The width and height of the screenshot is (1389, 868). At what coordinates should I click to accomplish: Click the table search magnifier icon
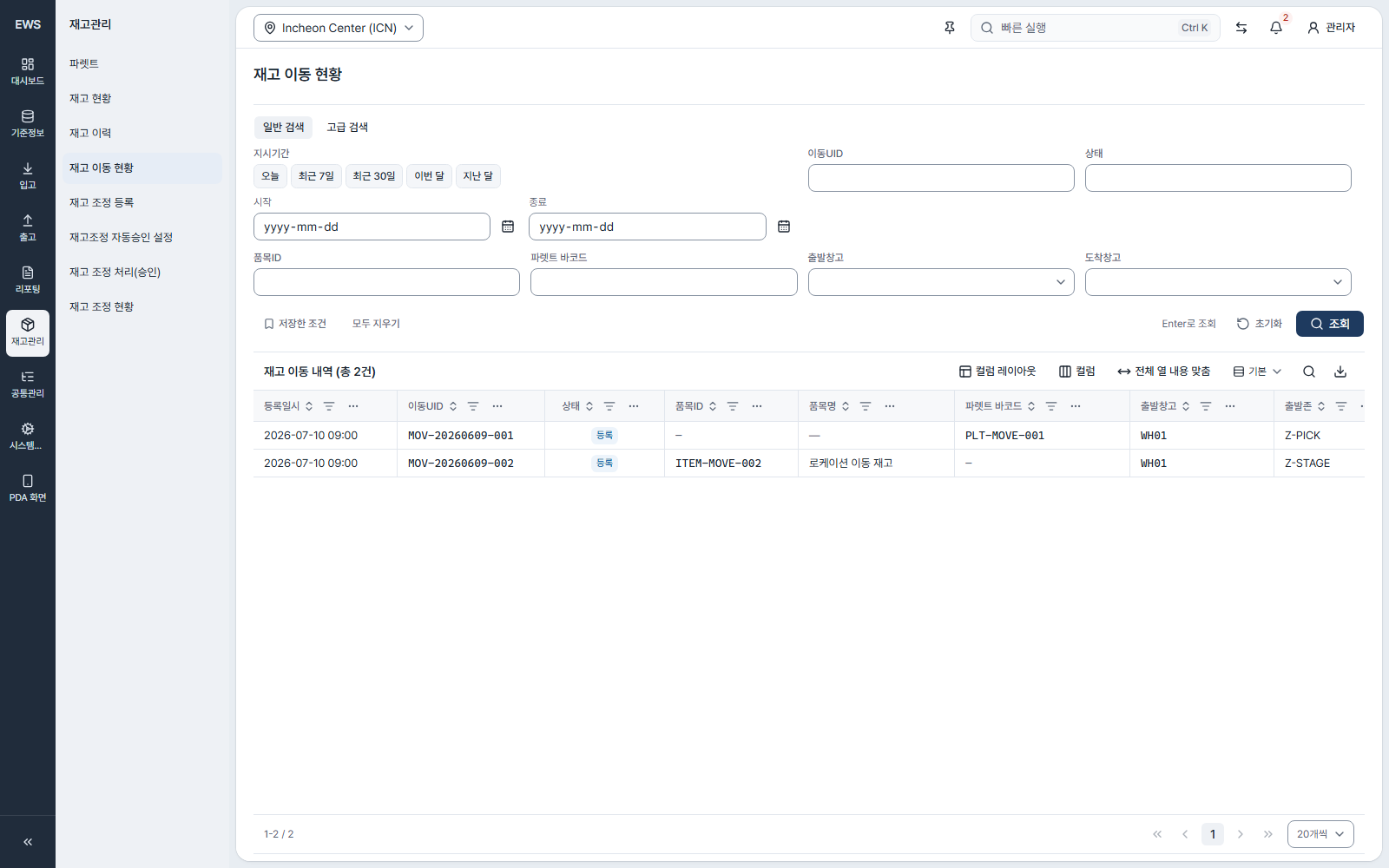1309,372
